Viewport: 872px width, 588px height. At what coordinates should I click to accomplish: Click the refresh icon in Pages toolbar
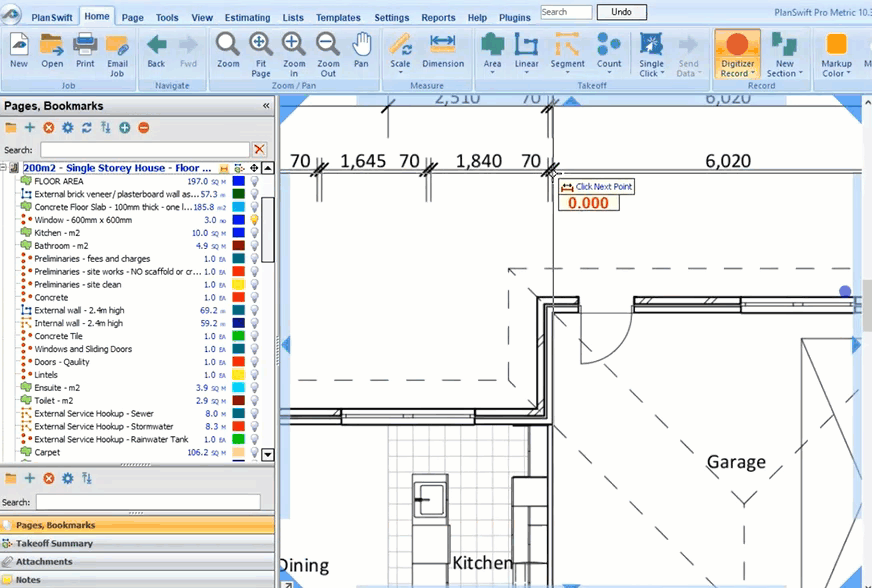[x=87, y=127]
